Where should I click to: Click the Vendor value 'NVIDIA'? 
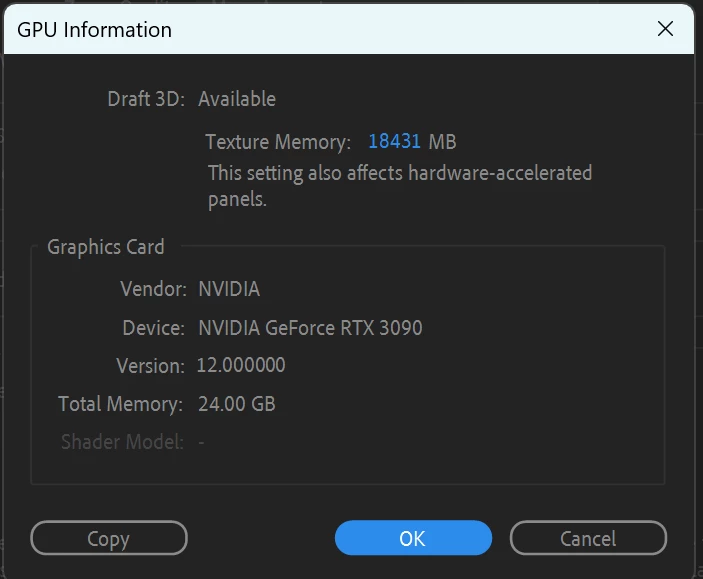tap(229, 289)
